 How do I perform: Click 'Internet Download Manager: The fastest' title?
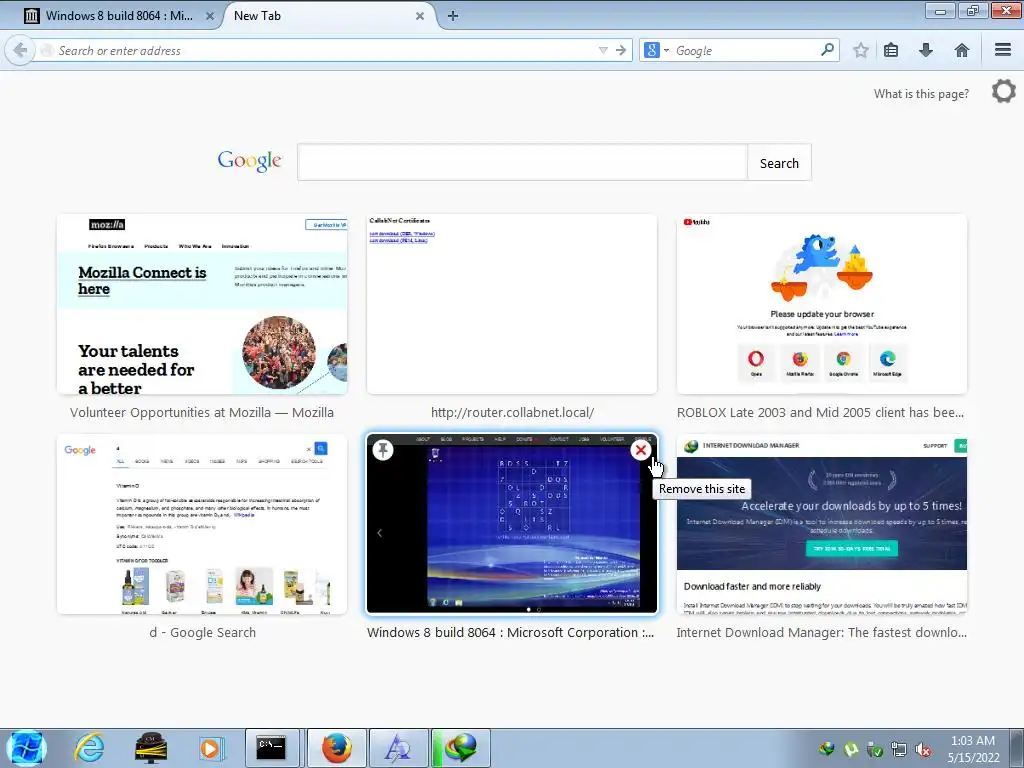(822, 632)
